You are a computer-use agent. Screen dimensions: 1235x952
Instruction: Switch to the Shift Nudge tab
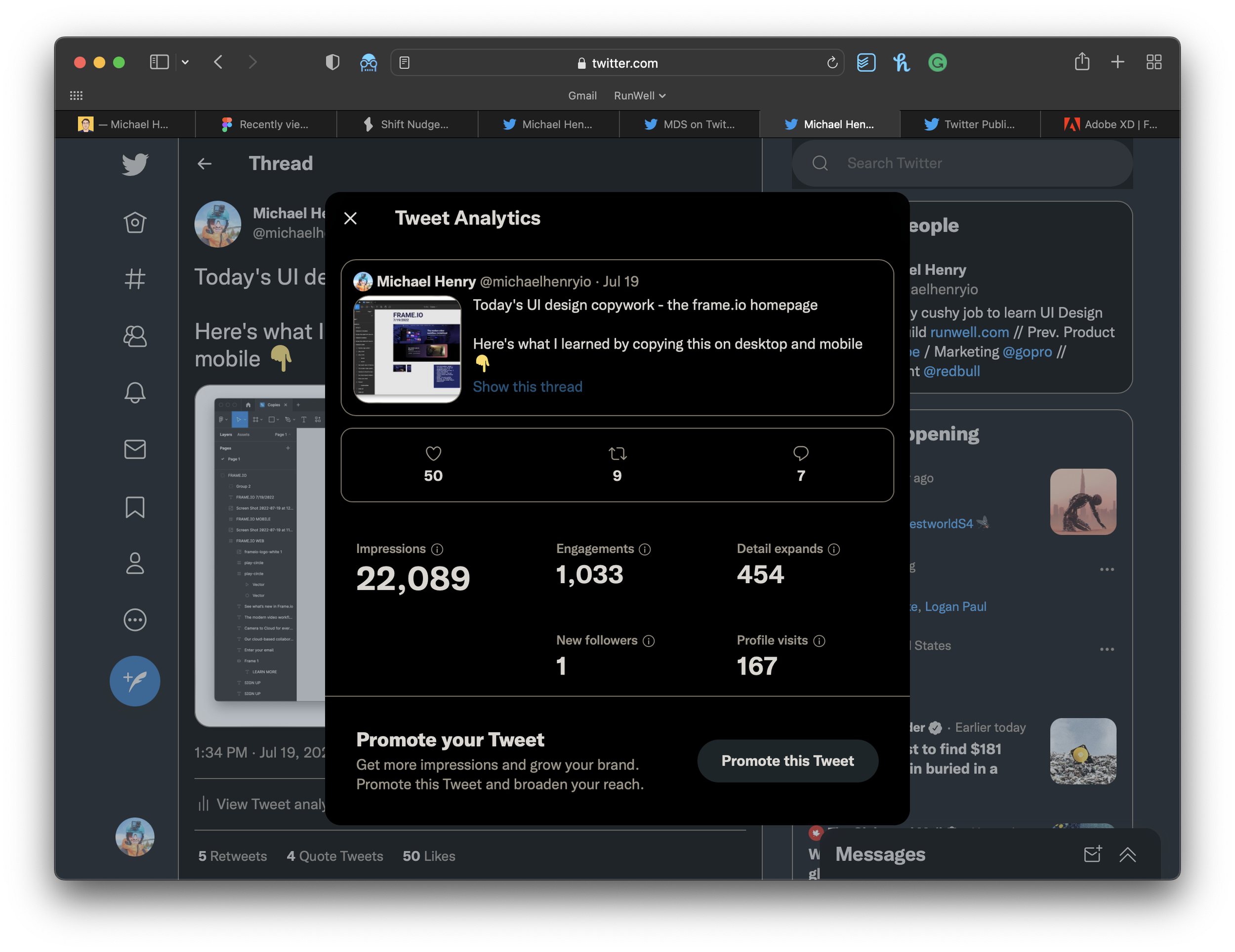tap(407, 124)
